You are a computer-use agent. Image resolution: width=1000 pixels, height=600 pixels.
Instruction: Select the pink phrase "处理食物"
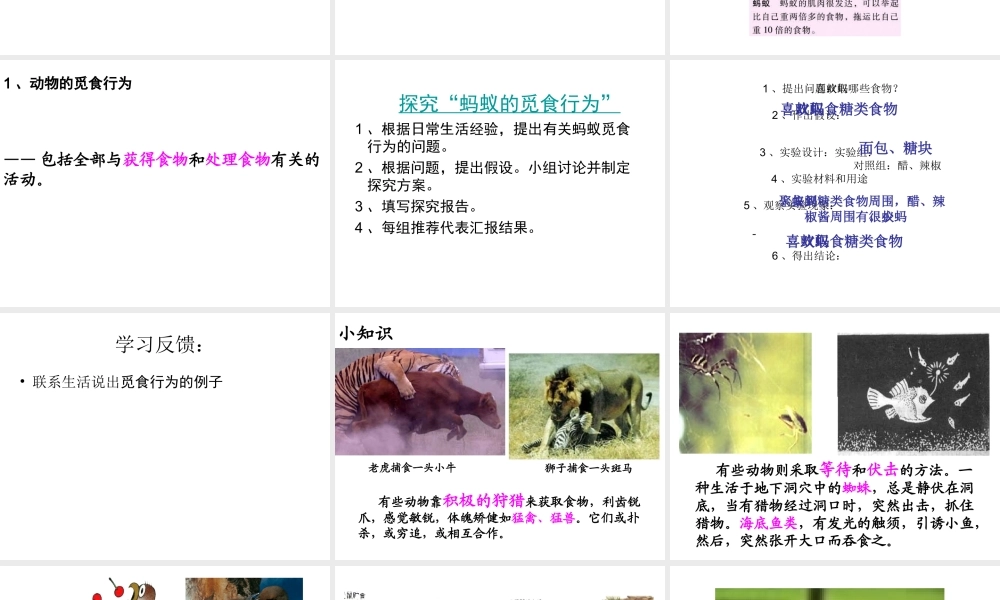238,159
